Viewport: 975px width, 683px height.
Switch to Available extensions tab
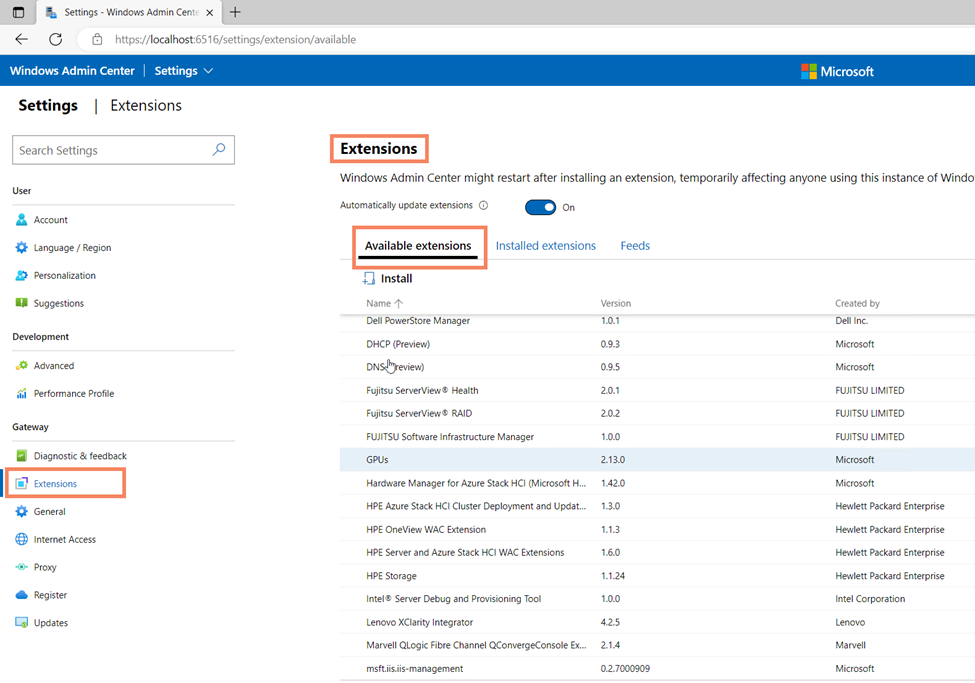click(418, 246)
